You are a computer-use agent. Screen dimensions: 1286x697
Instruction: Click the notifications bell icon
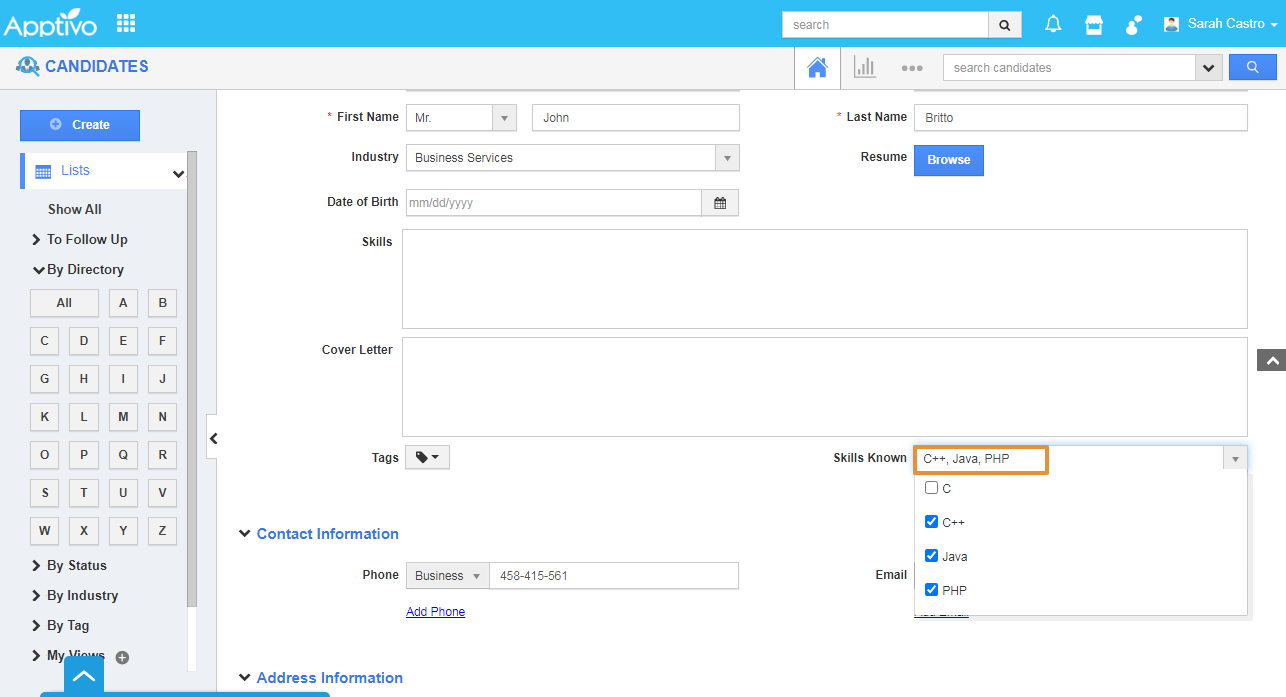1053,24
